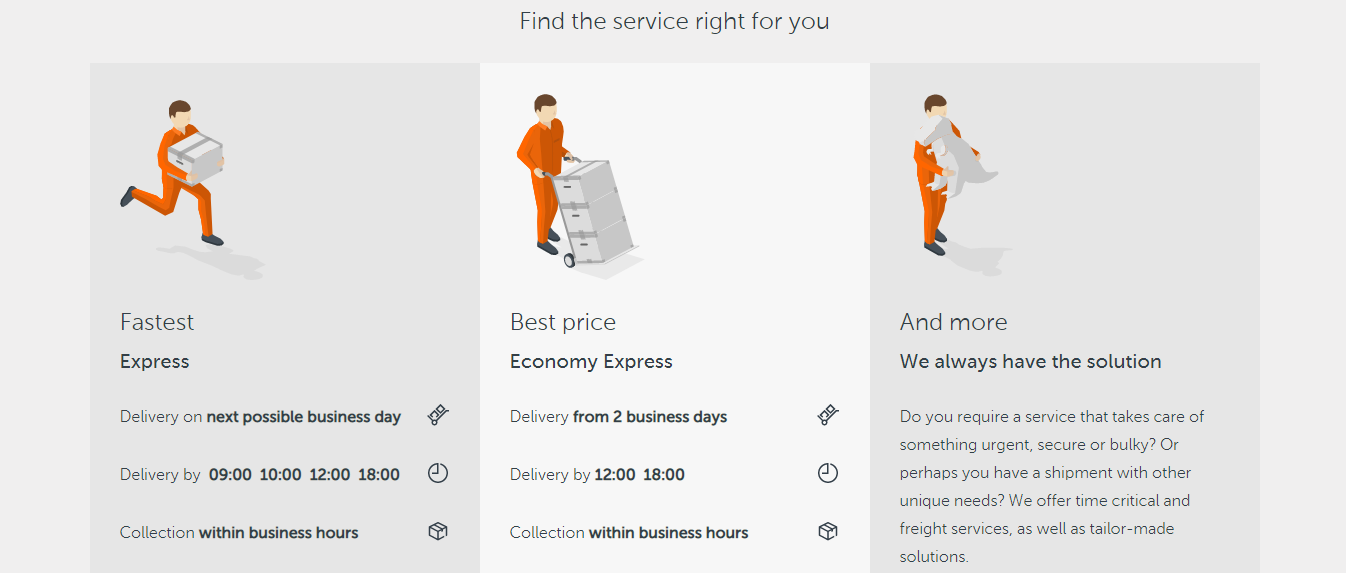Image resolution: width=1346 pixels, height=573 pixels.
Task: Click the tailor-made solutions paragraph text
Action: tap(1052, 486)
